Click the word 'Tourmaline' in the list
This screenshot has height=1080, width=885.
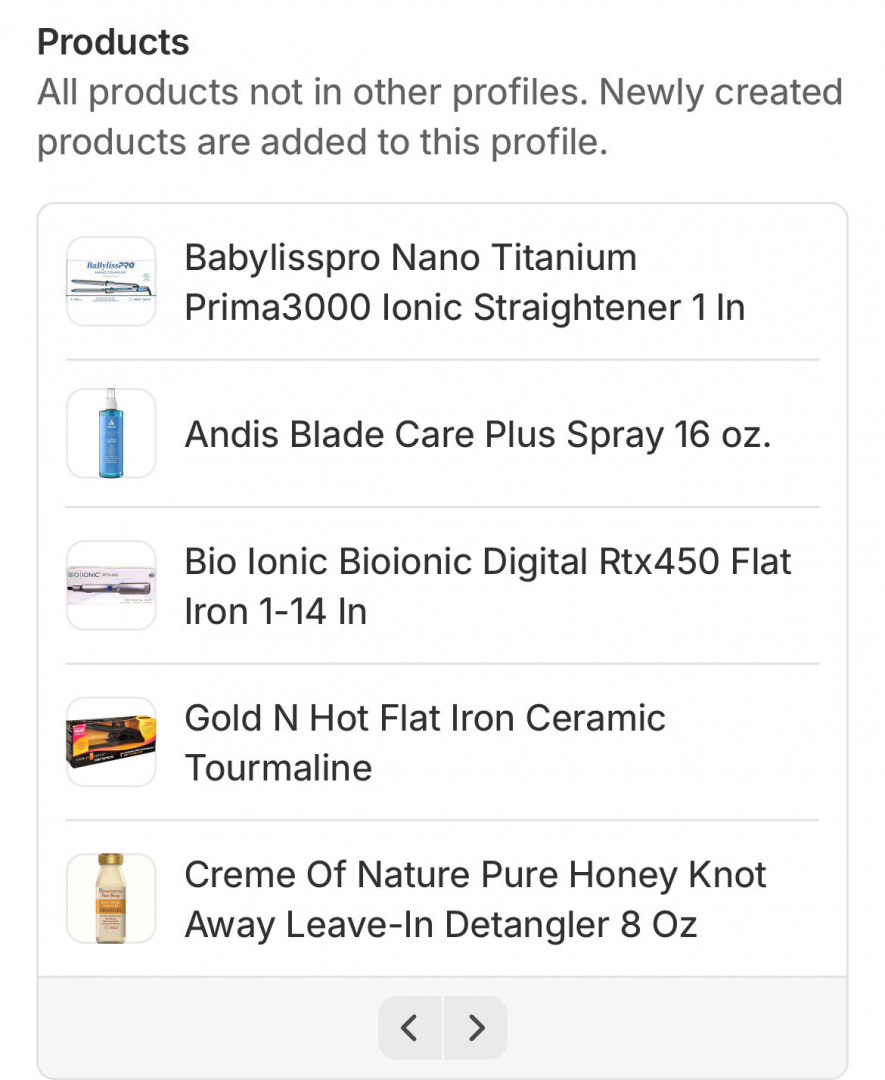point(278,768)
